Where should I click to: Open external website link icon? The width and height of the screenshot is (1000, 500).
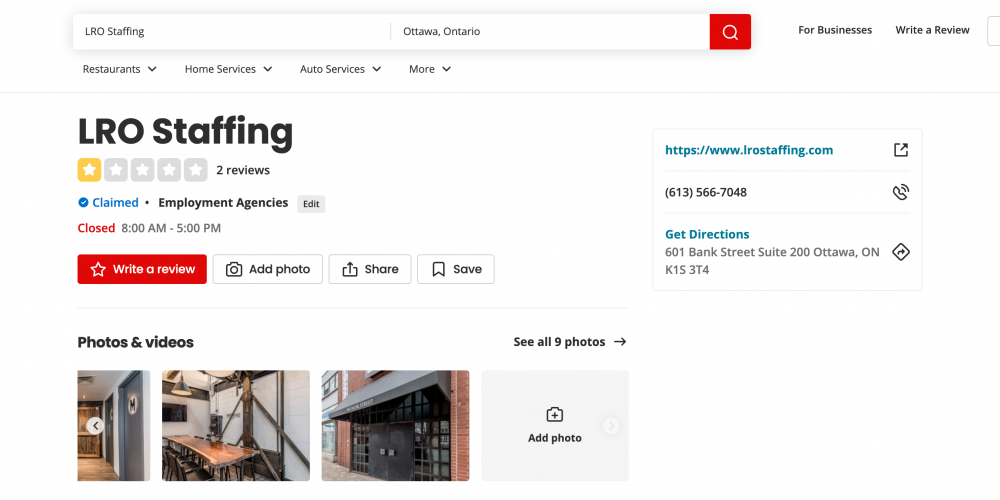[900, 150]
